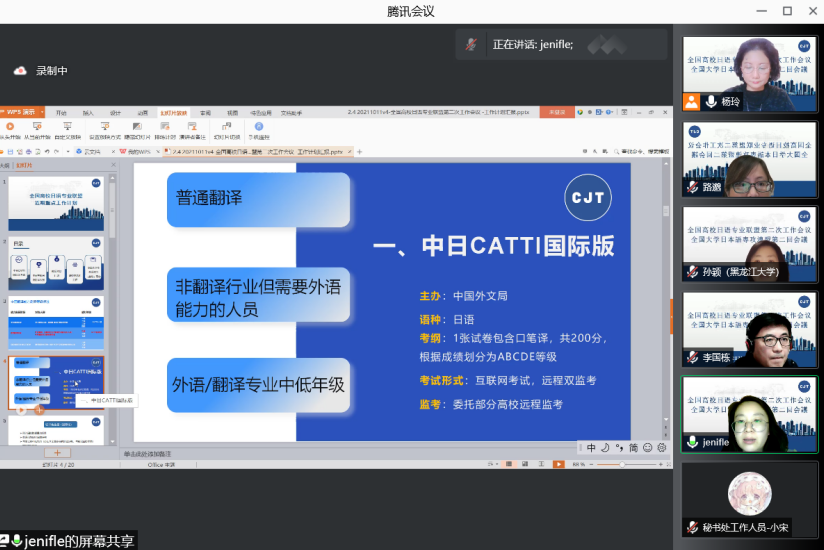Click zoom out minus button in status bar

[x=591, y=464]
